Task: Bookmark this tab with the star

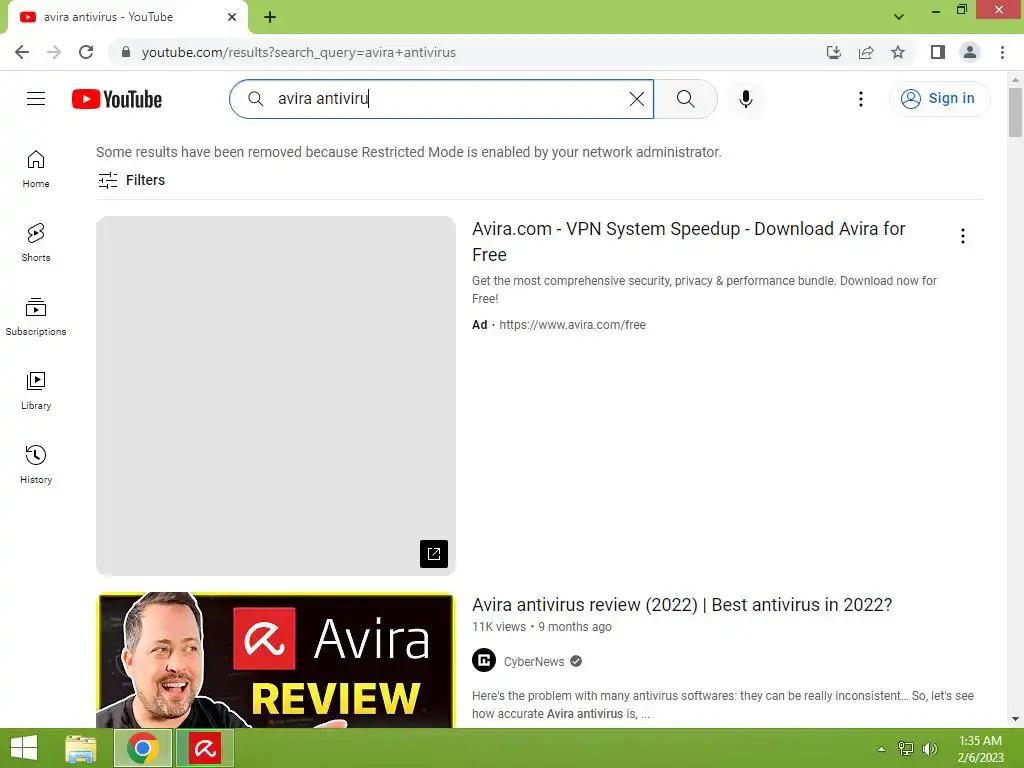Action: (x=898, y=52)
